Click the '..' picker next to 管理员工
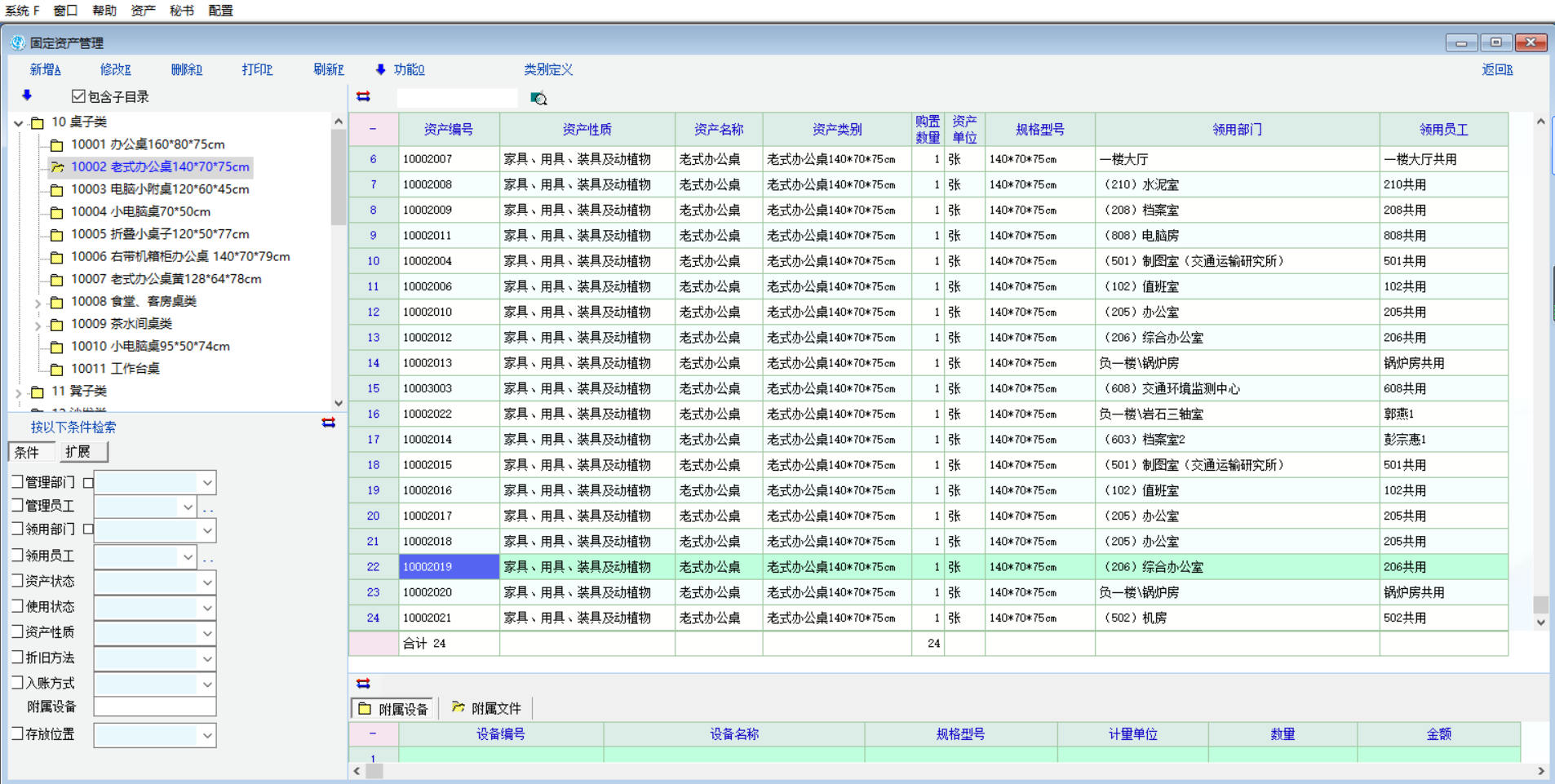The height and width of the screenshot is (784, 1555). pos(208,507)
